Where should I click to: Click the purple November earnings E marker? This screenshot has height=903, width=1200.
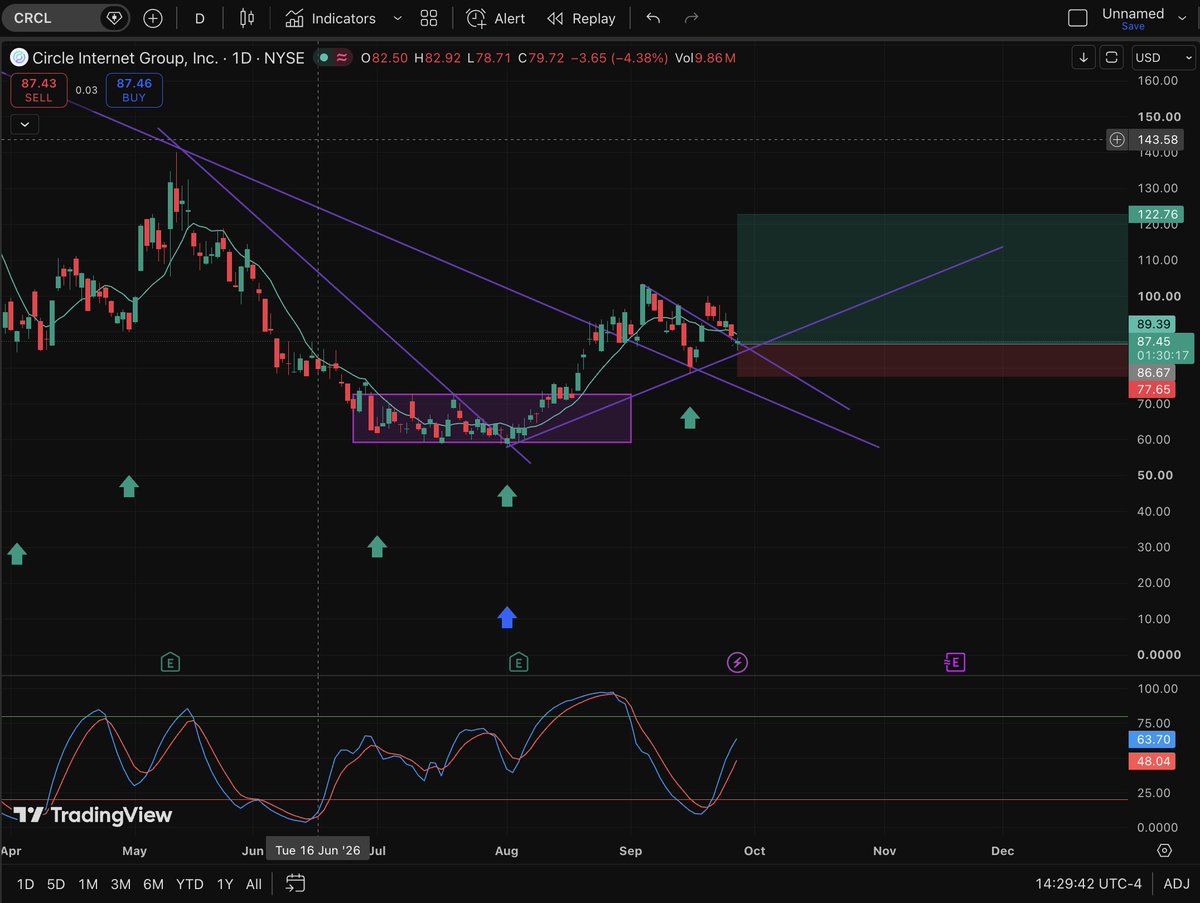pyautogui.click(x=956, y=662)
